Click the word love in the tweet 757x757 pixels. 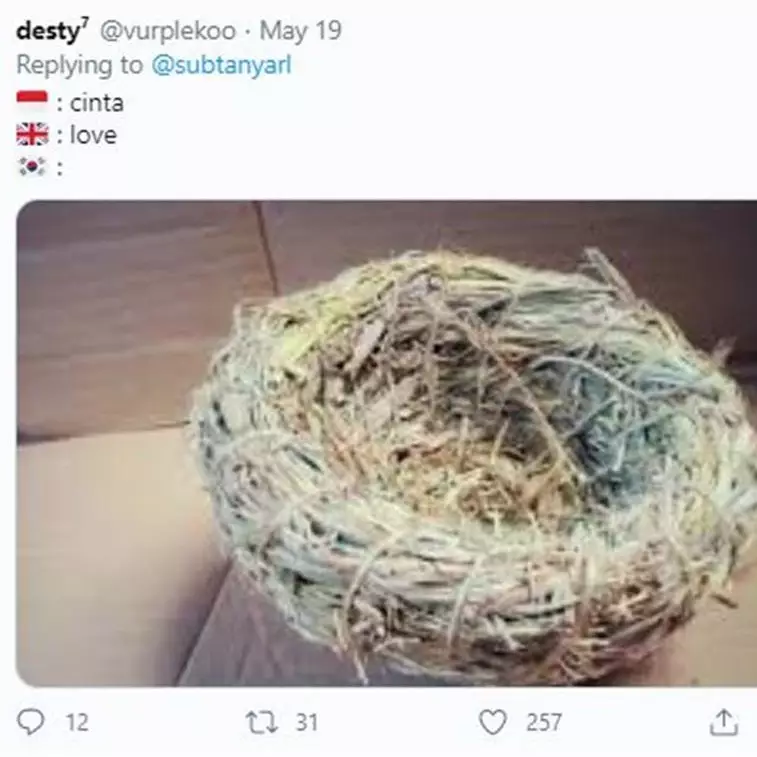click(x=93, y=135)
